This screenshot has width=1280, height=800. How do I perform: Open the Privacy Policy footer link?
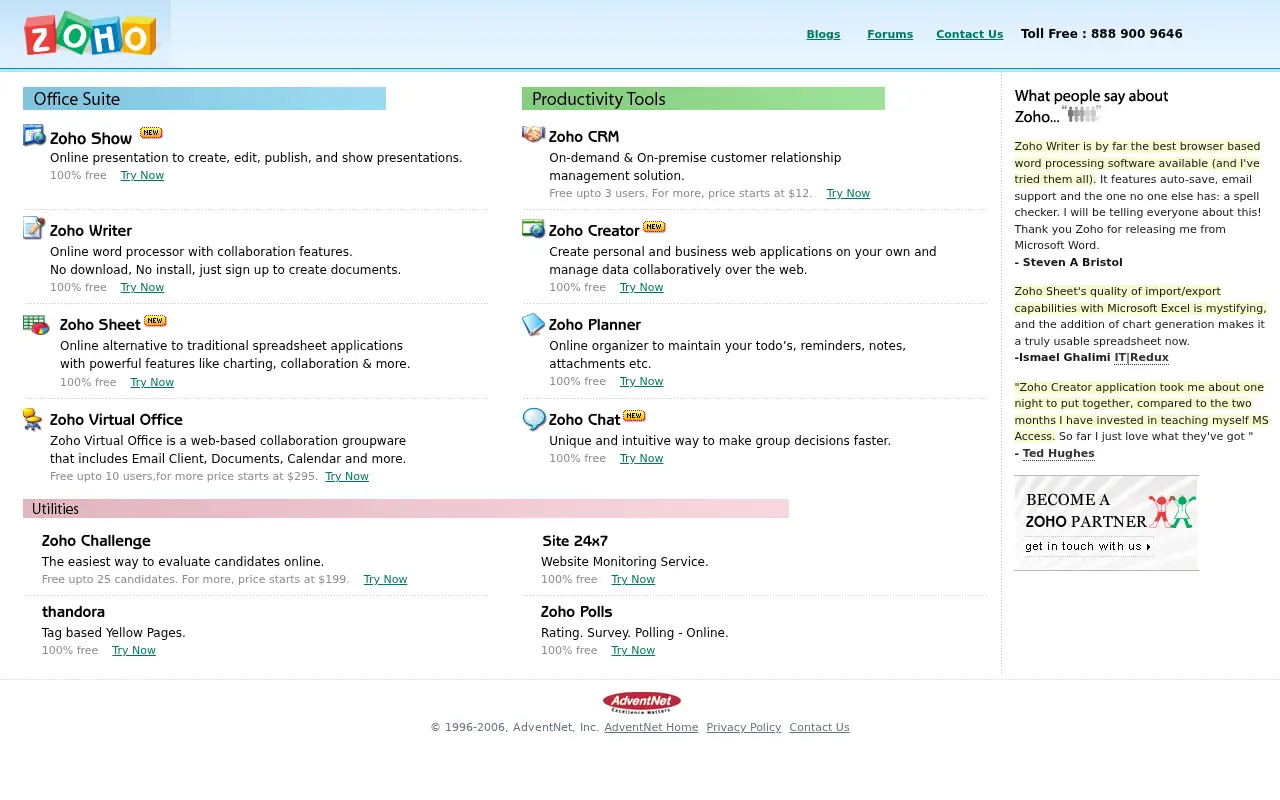[744, 728]
